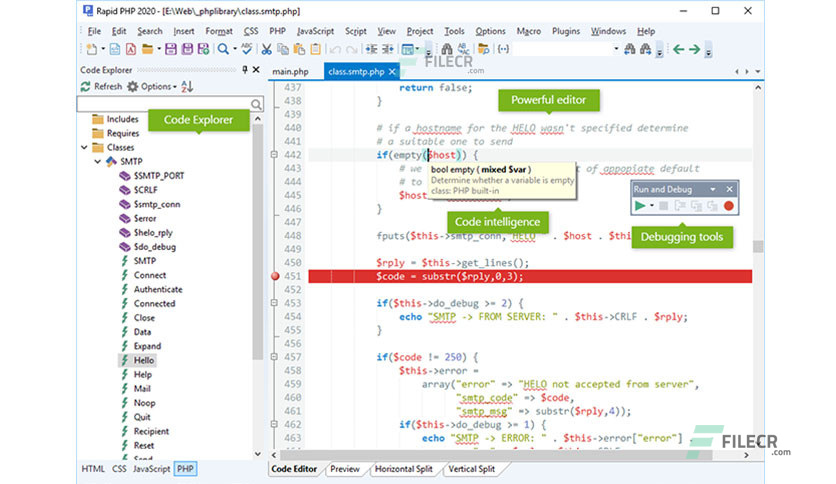Click the Save As icon with plus
Viewport: 836px width, 484px height.
coord(203,50)
